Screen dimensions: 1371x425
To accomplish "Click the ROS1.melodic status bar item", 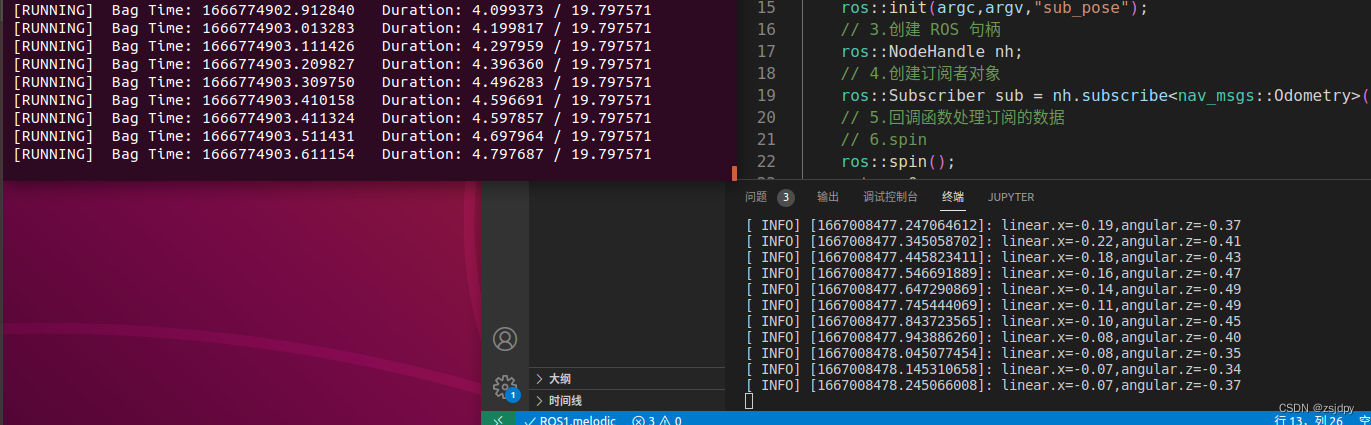I will pos(570,421).
